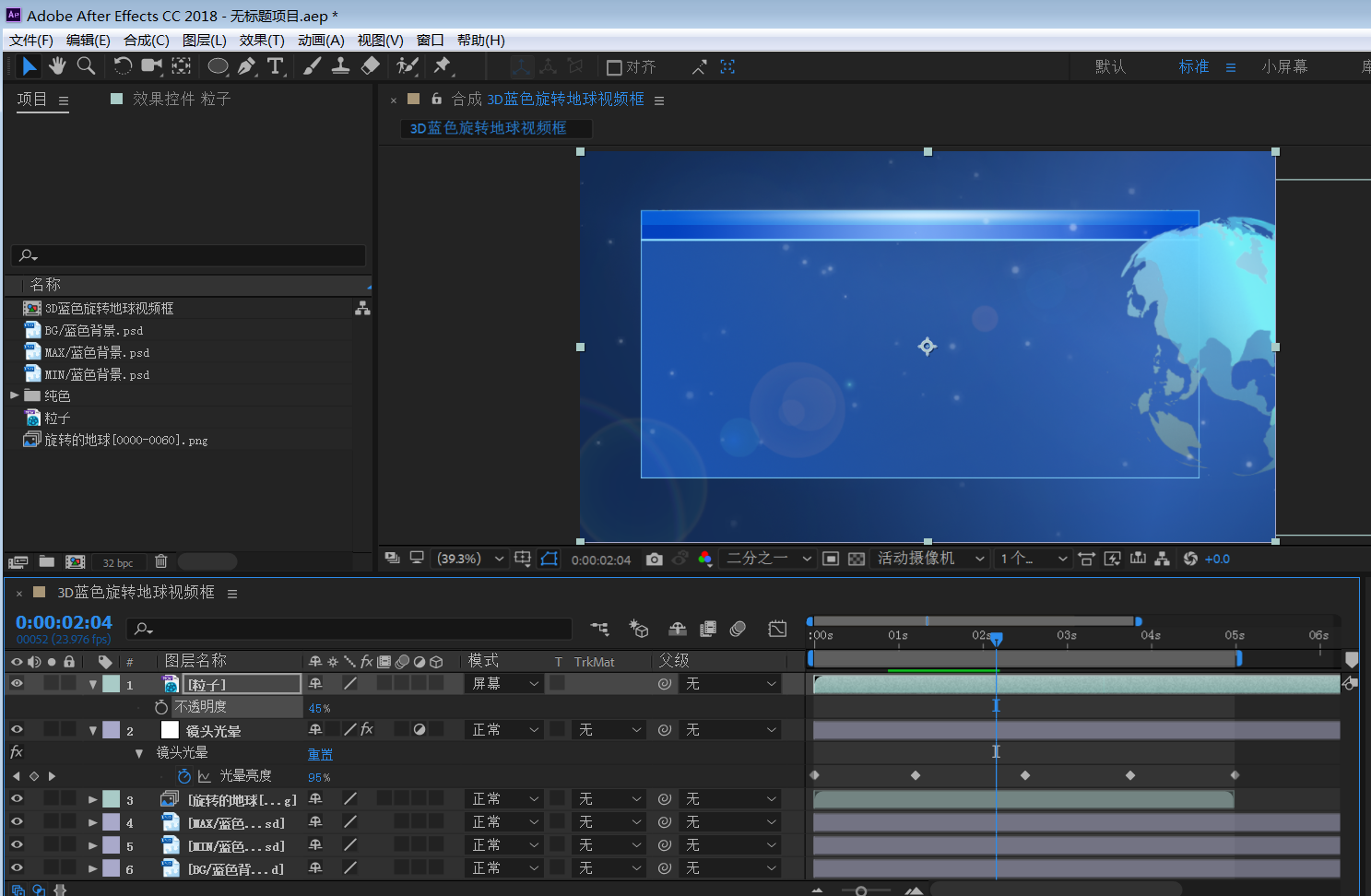Switch to 小屏幕 workspace
This screenshot has width=1371, height=896.
[1284, 66]
